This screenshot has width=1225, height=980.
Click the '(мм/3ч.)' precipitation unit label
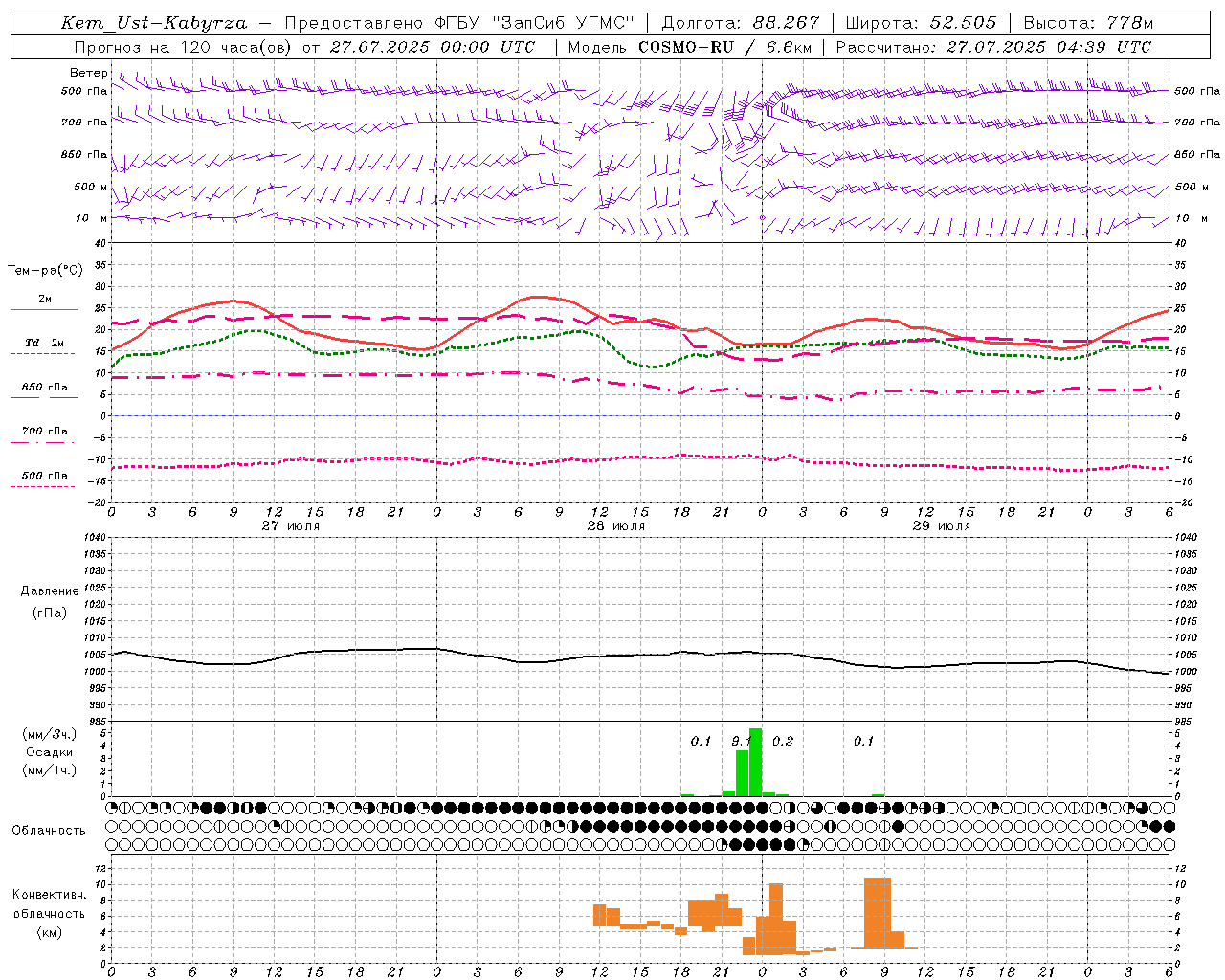click(x=49, y=734)
